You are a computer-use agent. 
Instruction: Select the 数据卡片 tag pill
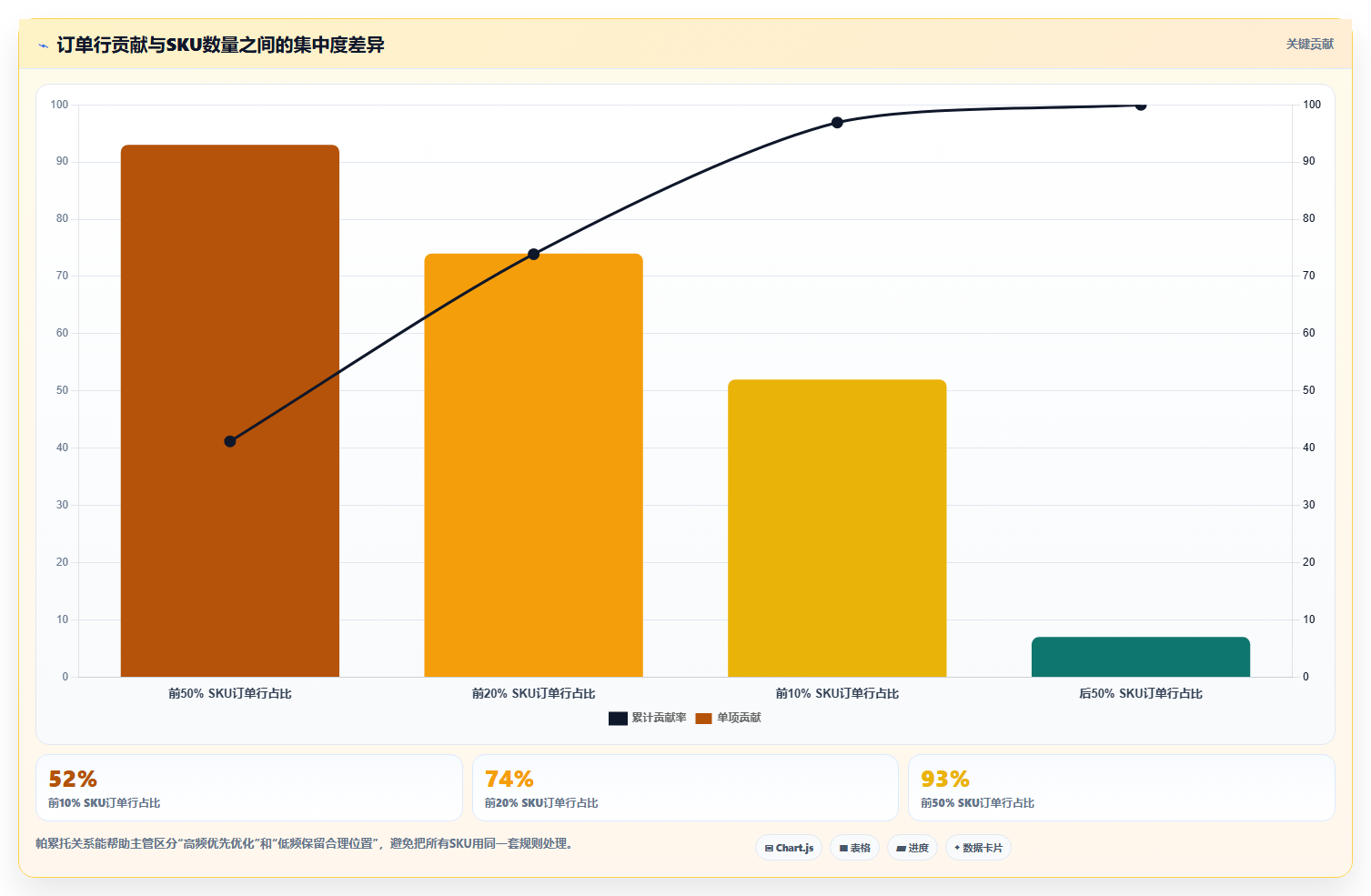point(978,848)
